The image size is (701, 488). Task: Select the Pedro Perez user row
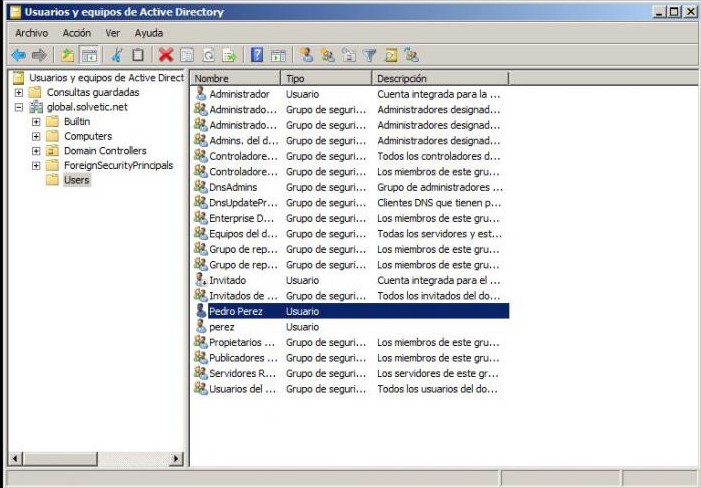351,311
